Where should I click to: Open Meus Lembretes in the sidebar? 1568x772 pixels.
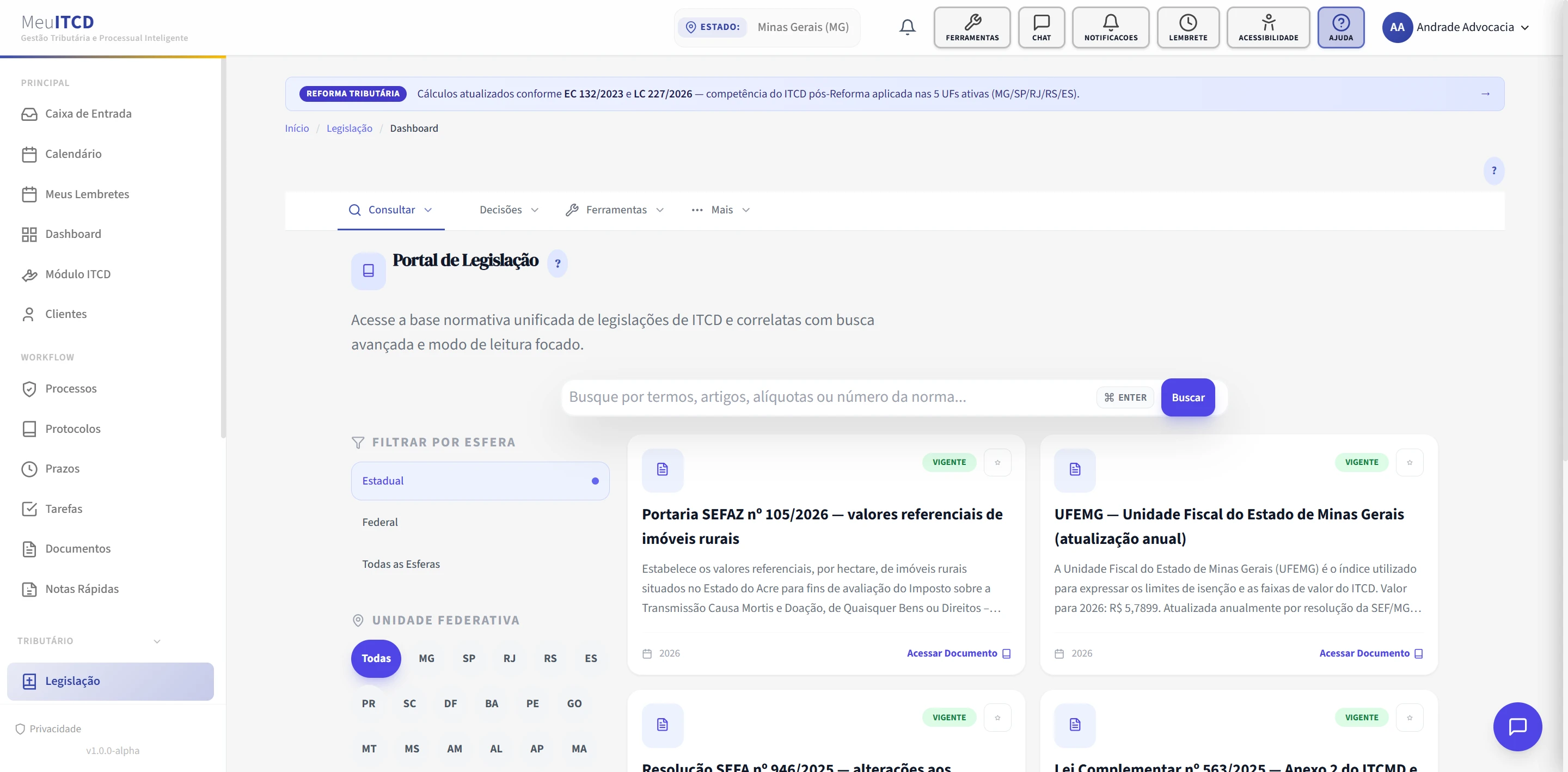pos(111,194)
